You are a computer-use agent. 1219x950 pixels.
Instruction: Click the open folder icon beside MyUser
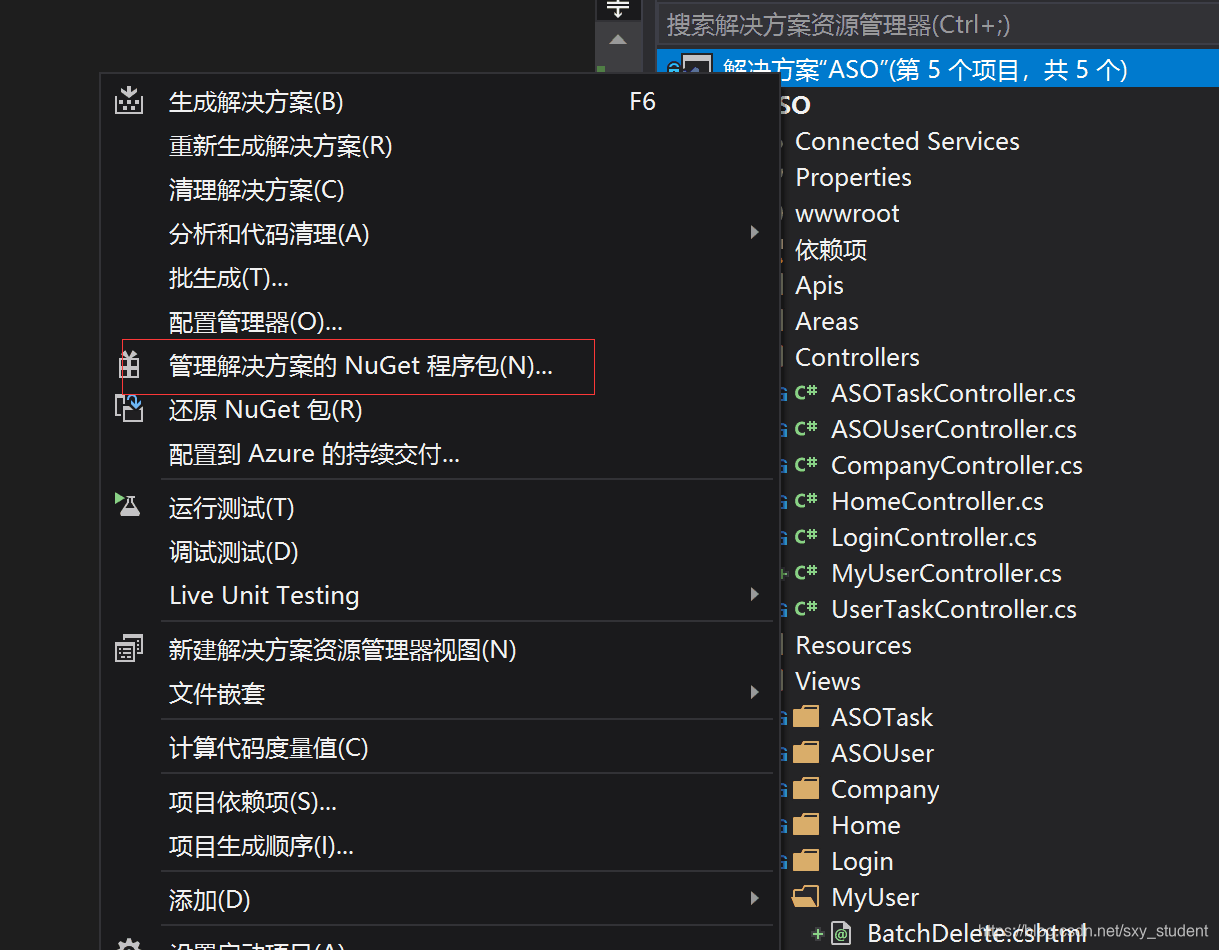pos(806,897)
